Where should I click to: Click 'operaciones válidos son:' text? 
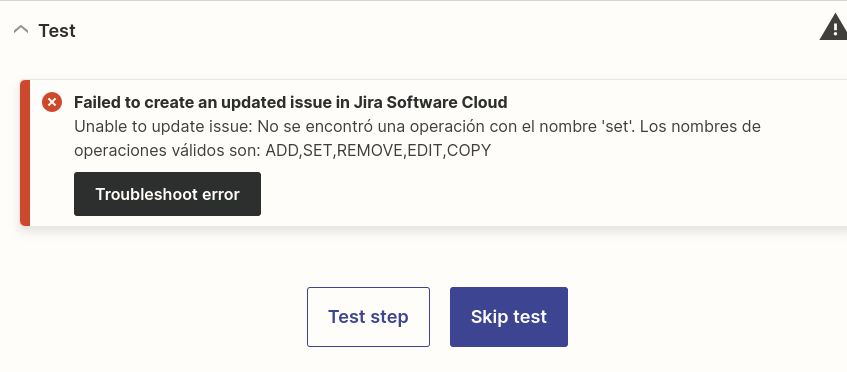point(167,151)
